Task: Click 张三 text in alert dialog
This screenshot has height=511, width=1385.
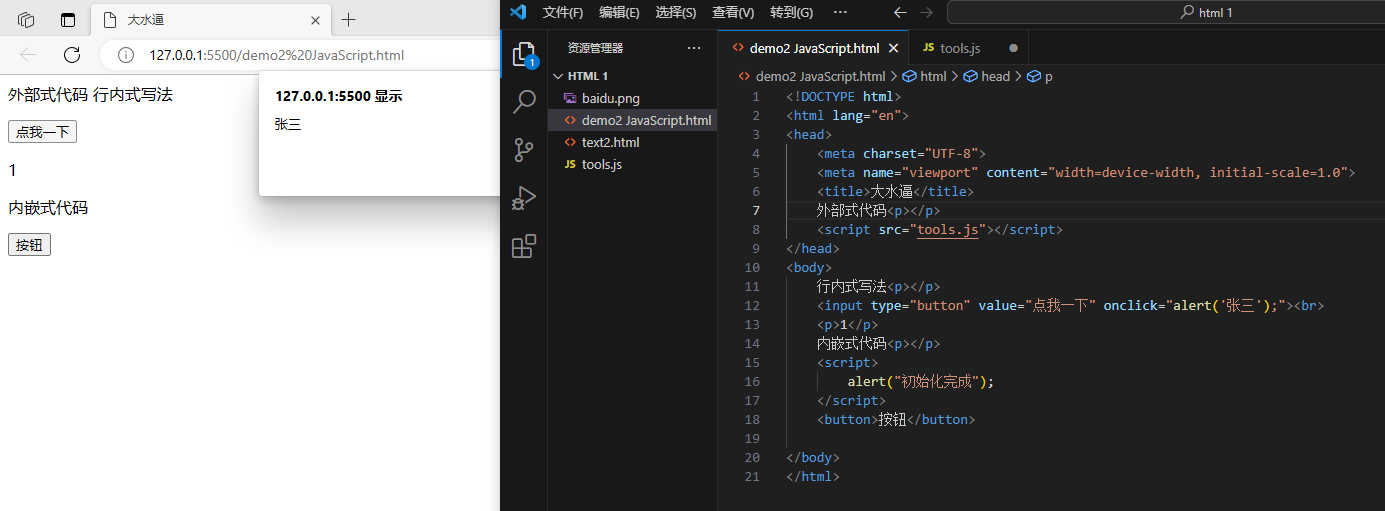Action: [288, 125]
